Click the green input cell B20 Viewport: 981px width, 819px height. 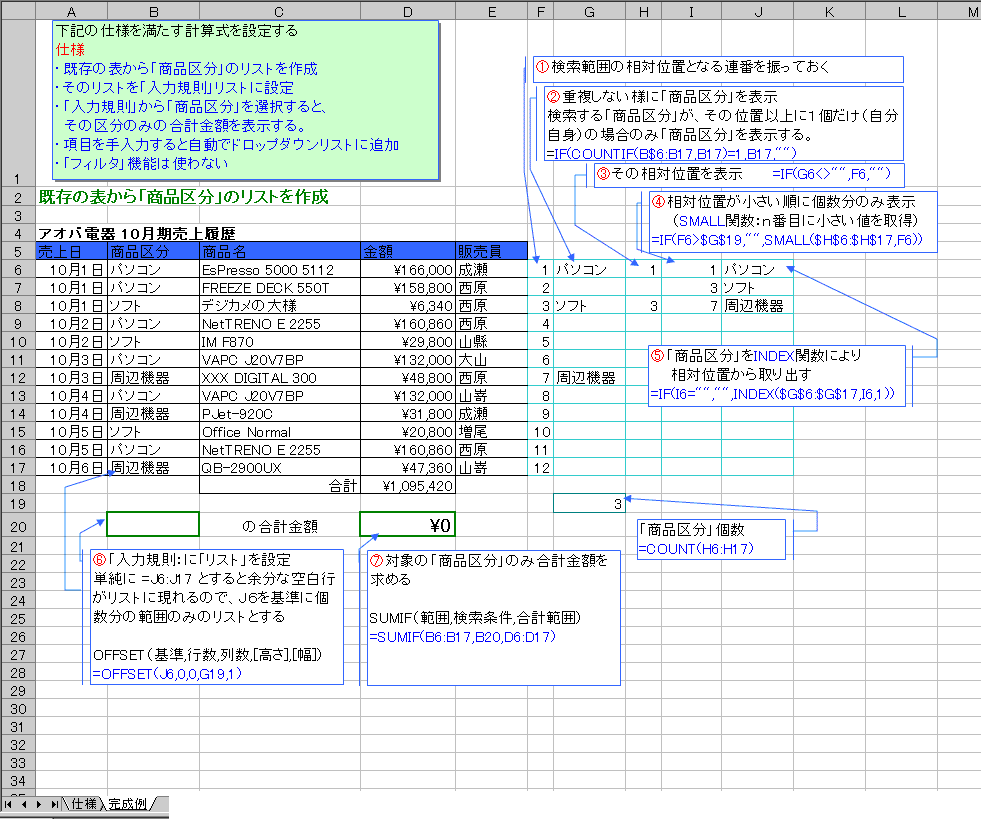tap(153, 524)
